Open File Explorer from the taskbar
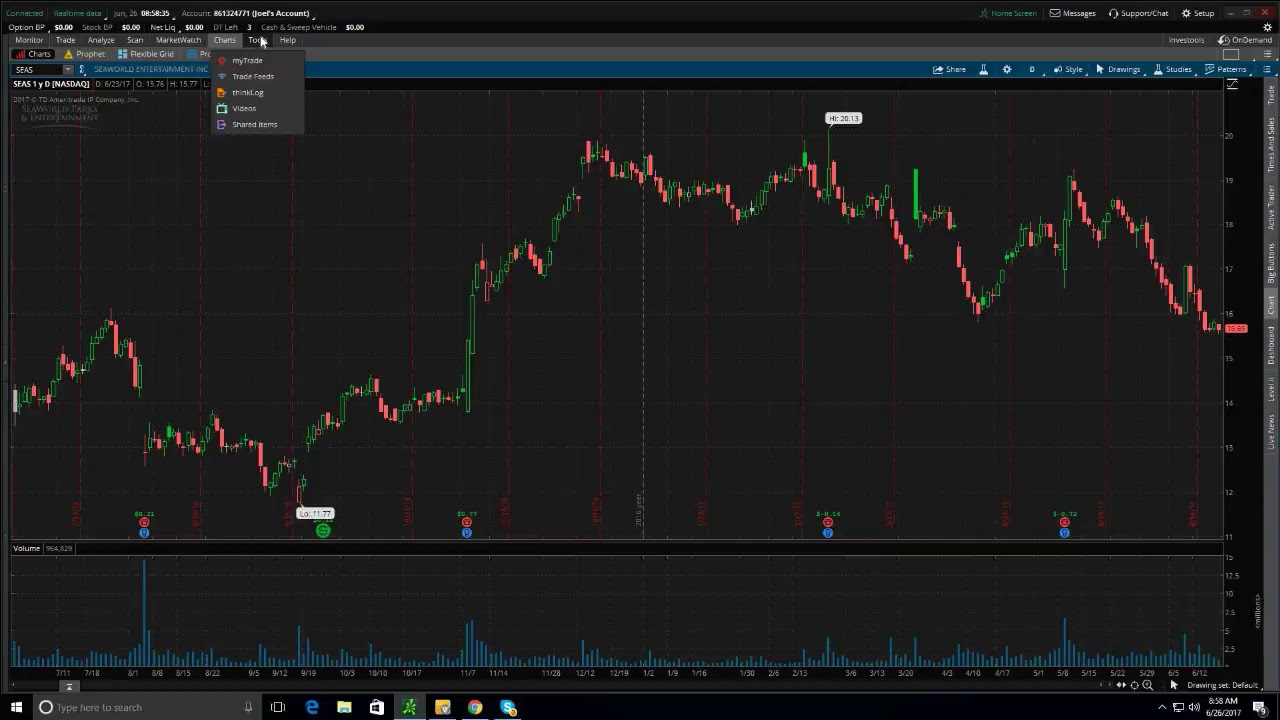The height and width of the screenshot is (720, 1280). pyautogui.click(x=344, y=707)
